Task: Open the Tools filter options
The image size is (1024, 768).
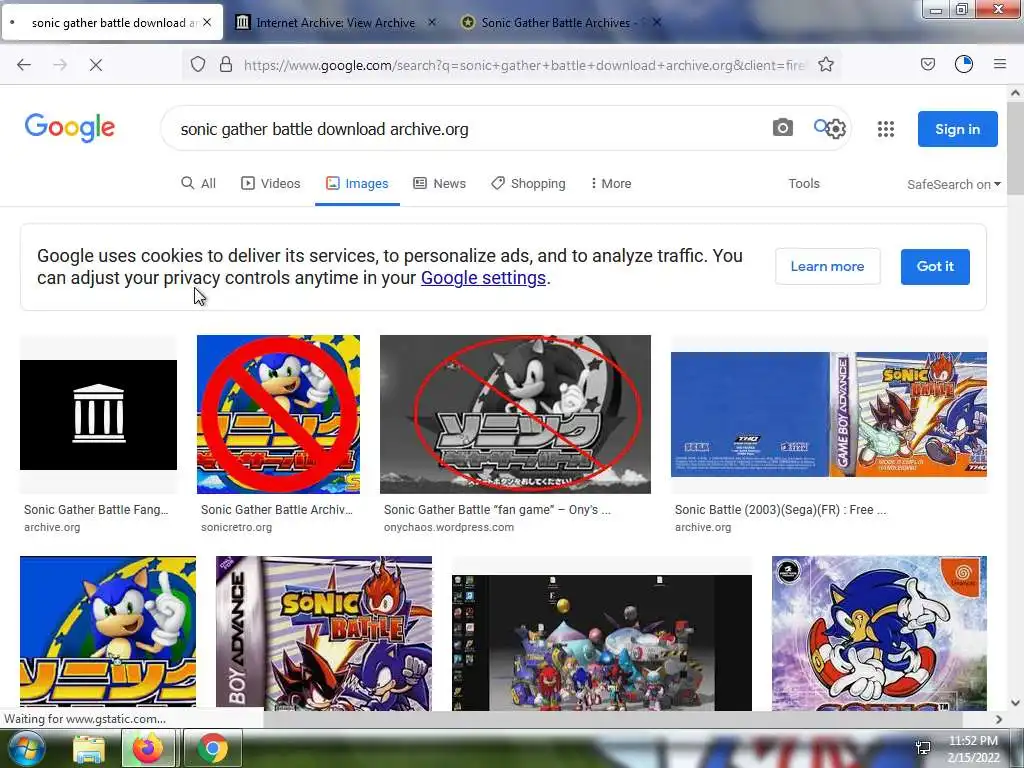Action: point(804,184)
